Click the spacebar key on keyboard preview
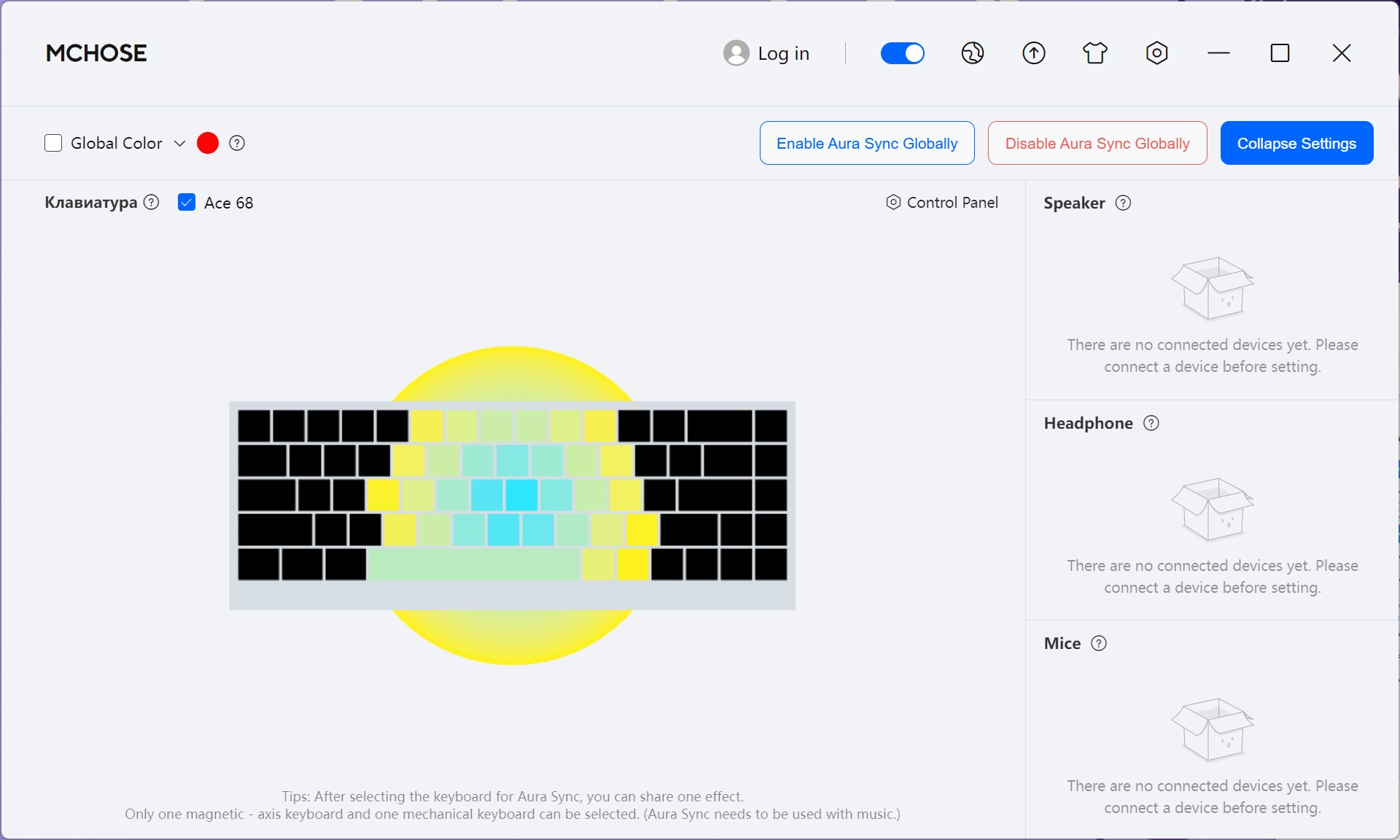1400x840 pixels. pos(474,564)
